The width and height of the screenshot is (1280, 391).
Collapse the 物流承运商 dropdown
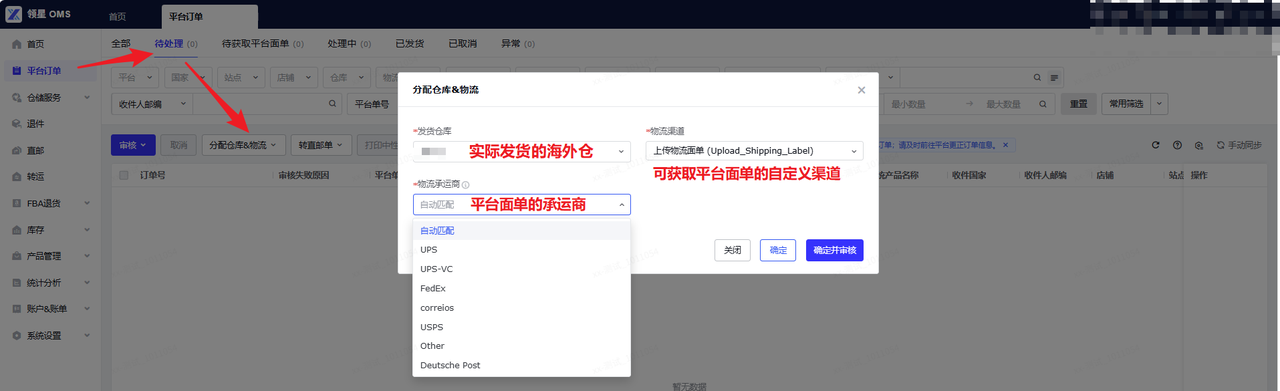[622, 204]
